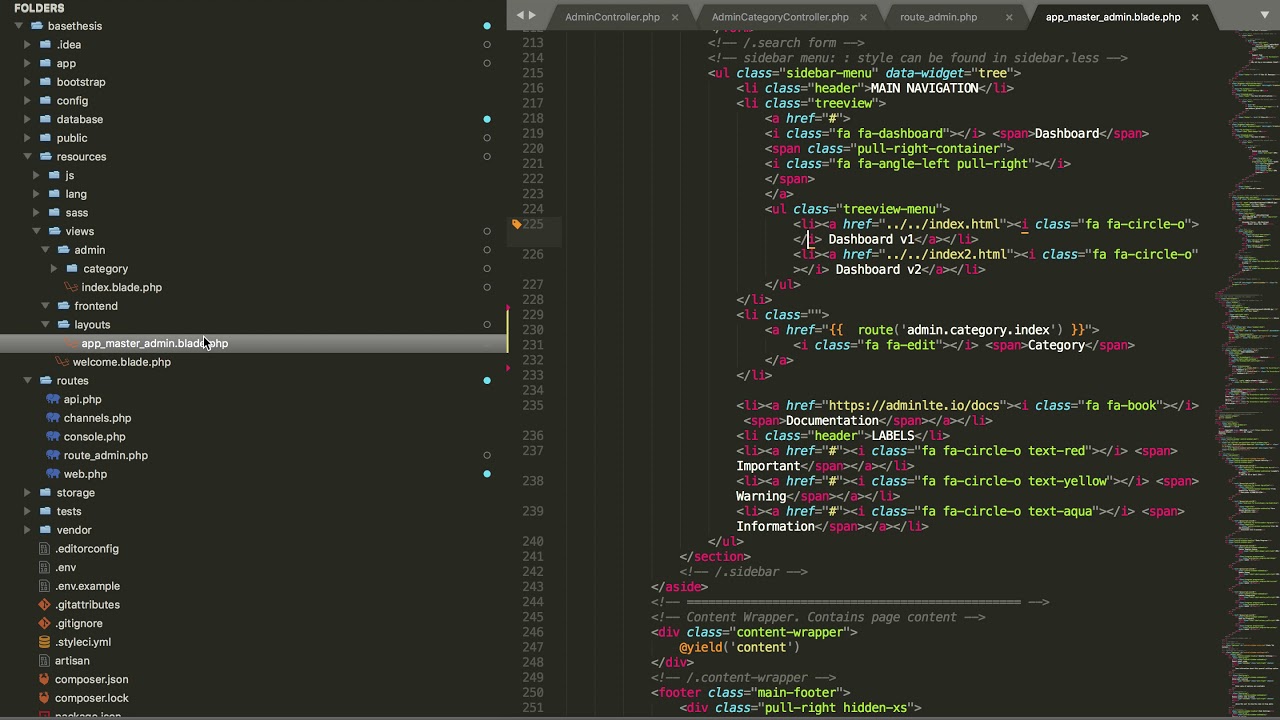Click the bookmark marker on line 225

coord(516,224)
